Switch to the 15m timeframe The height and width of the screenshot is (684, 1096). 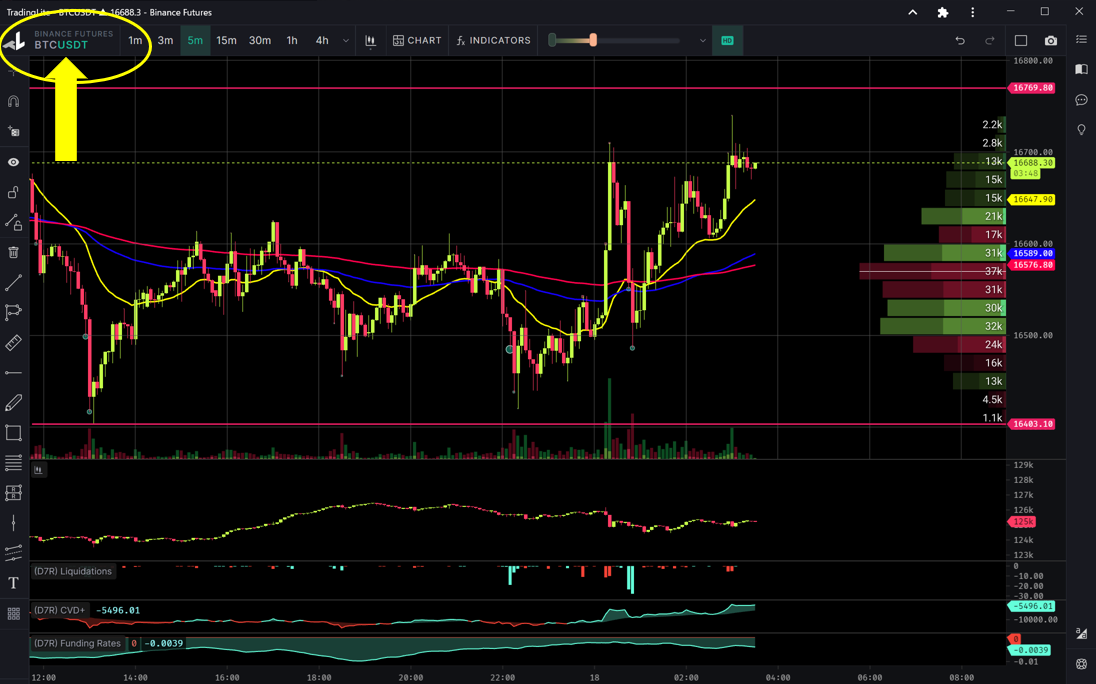226,40
